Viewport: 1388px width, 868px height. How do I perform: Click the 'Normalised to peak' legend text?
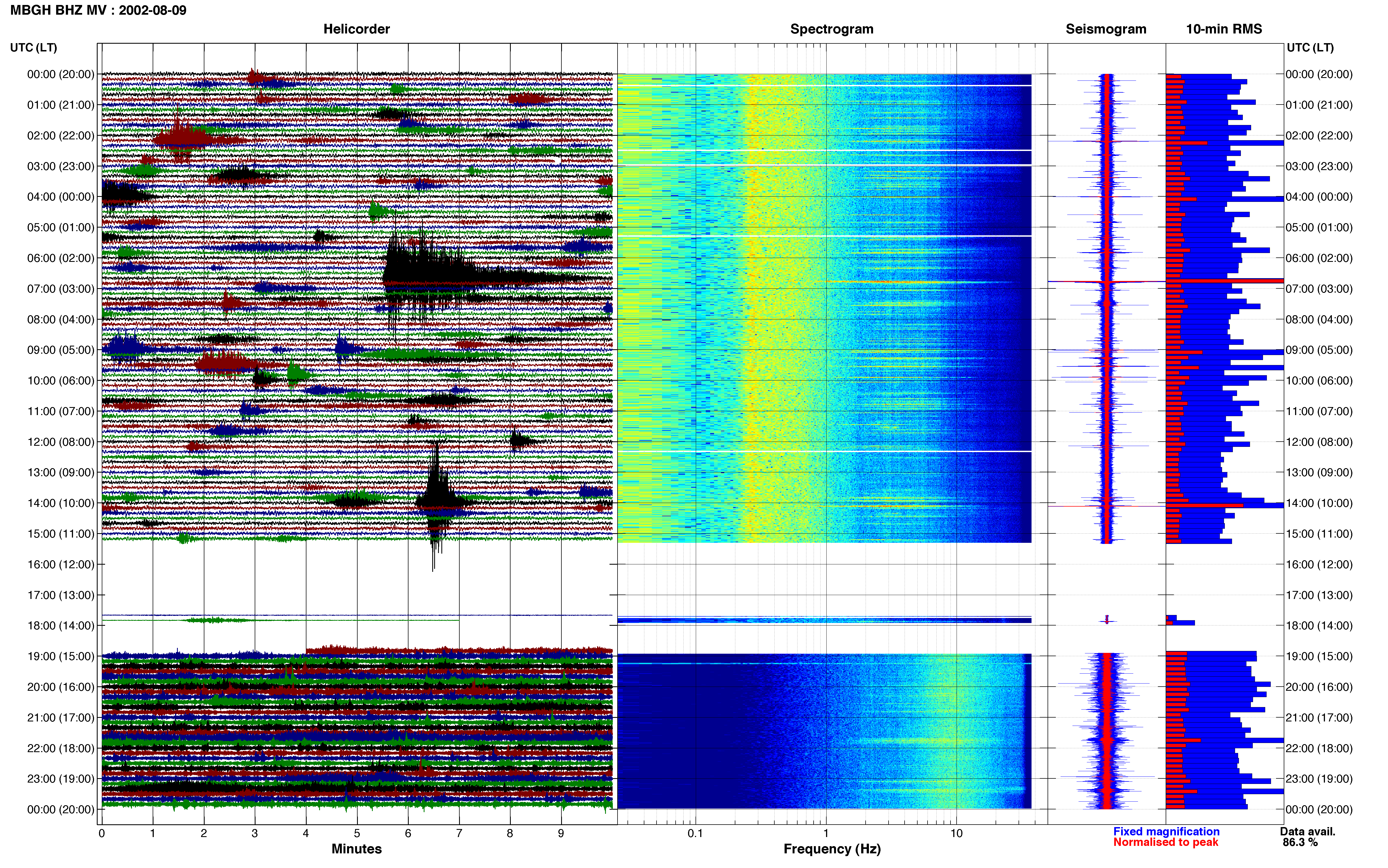pyautogui.click(x=1165, y=842)
